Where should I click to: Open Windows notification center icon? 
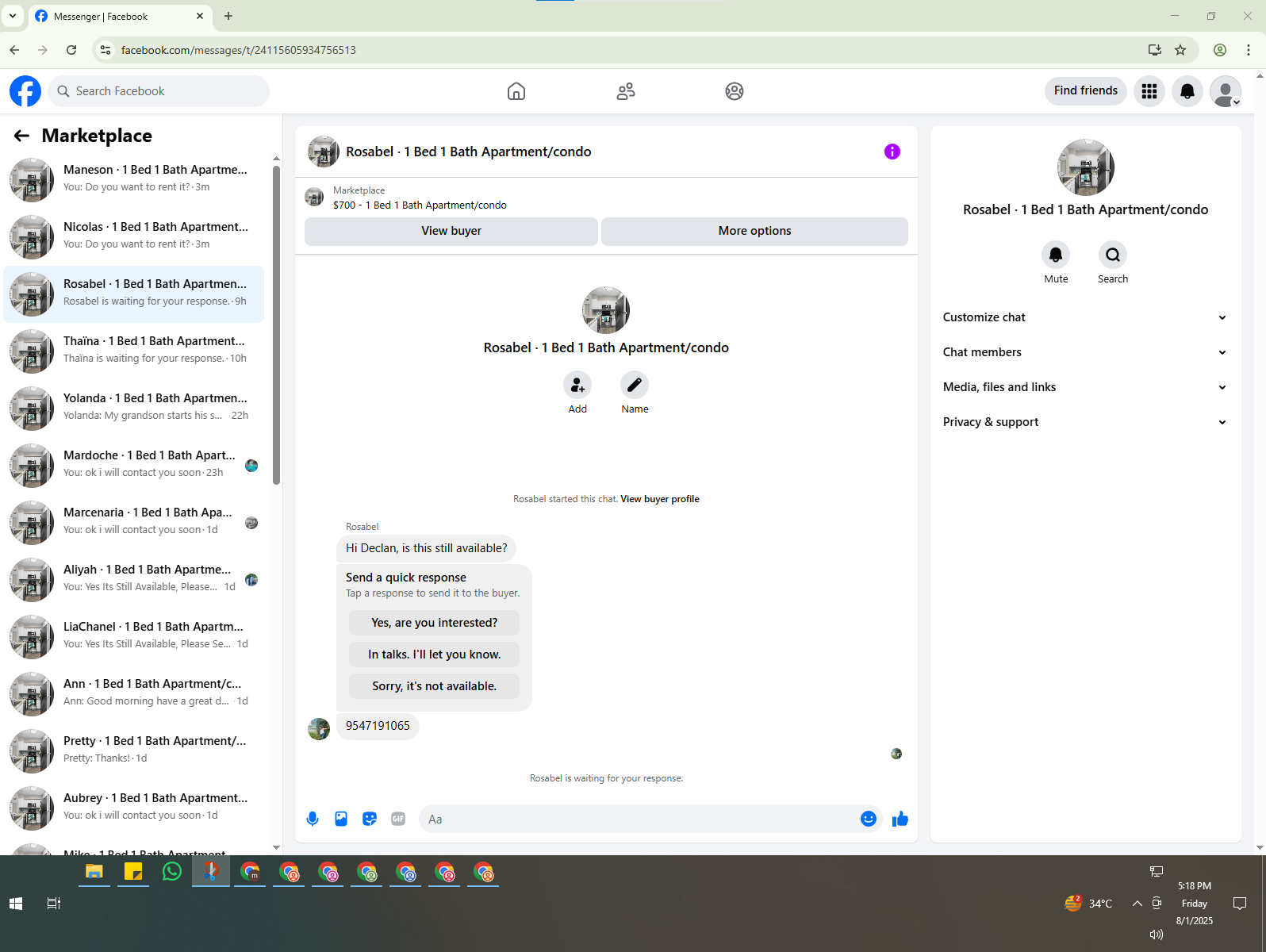click(1240, 904)
